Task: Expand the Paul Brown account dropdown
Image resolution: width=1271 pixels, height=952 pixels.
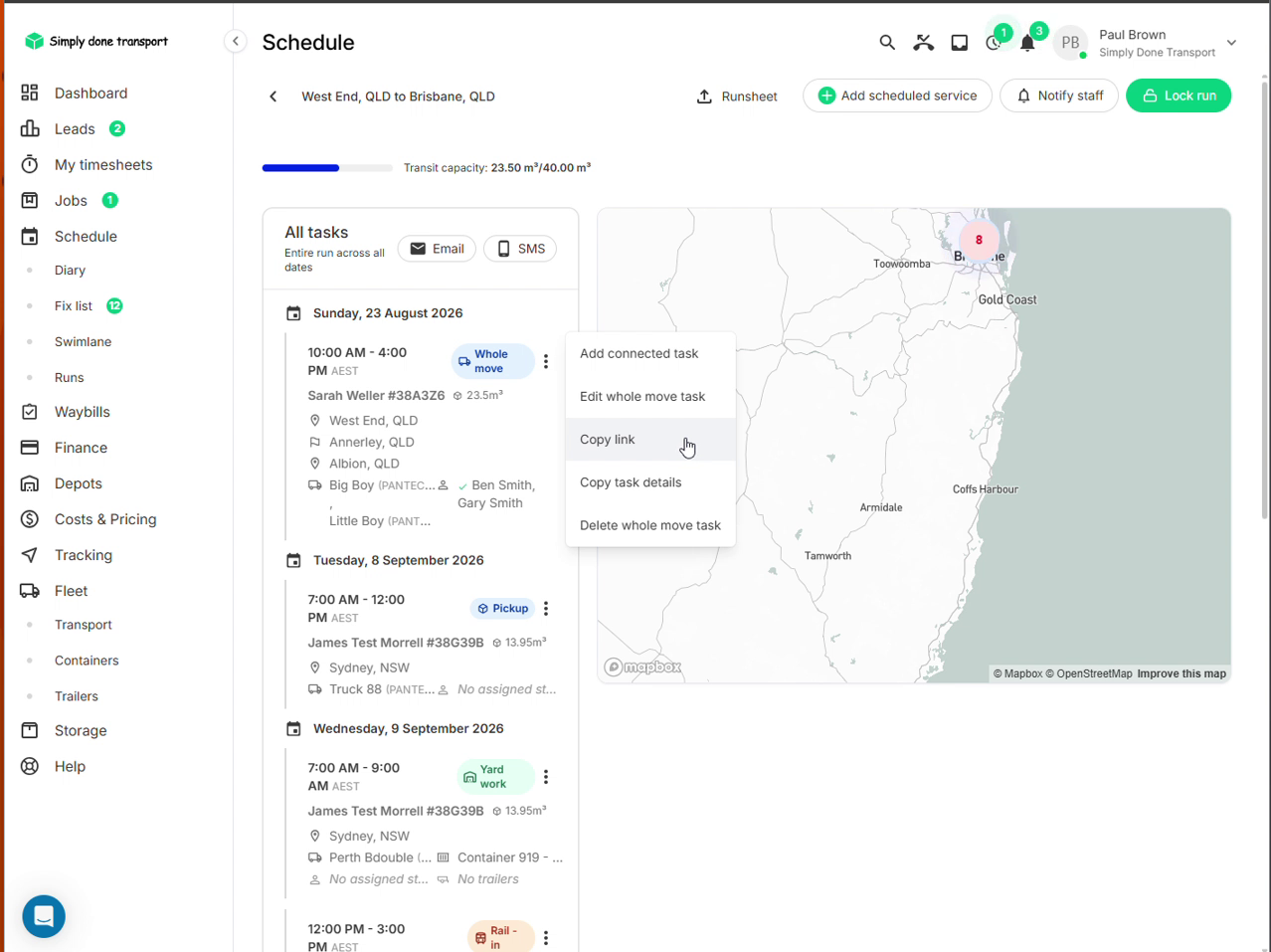Action: pyautogui.click(x=1231, y=43)
